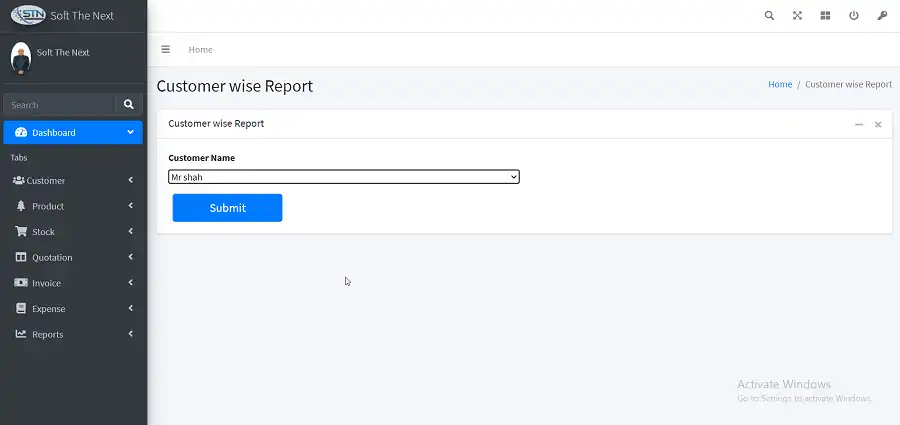This screenshot has height=425, width=900.
Task: Open the Quotation menu item
Action: pyautogui.click(x=73, y=258)
